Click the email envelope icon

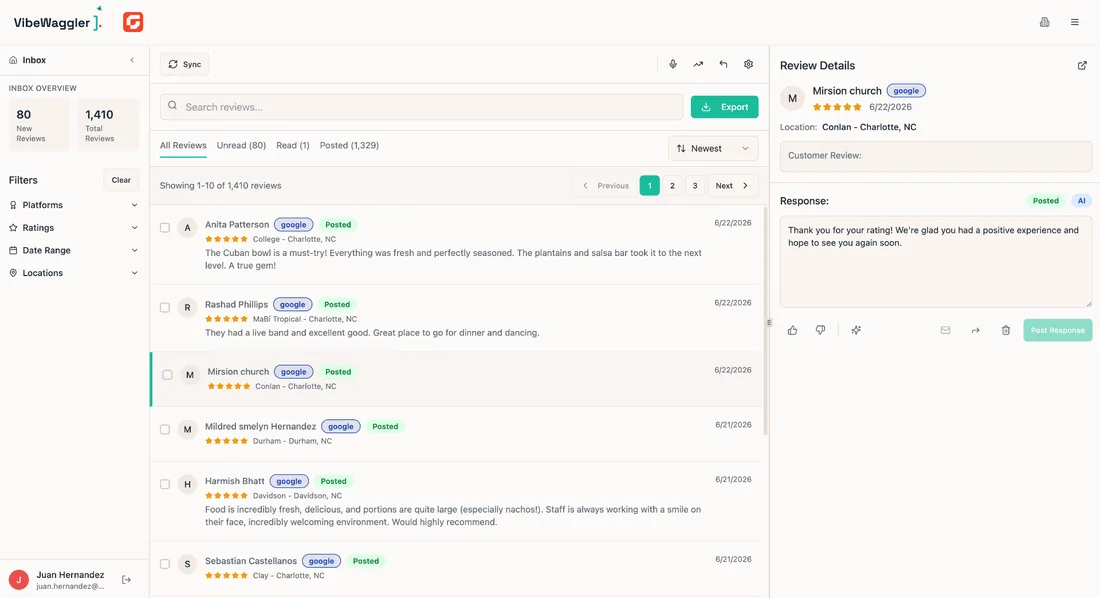[x=946, y=330]
